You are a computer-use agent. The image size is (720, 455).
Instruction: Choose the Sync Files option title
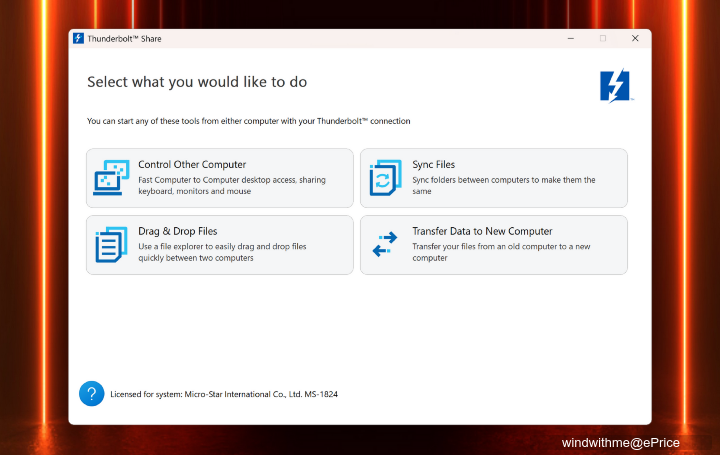(433, 164)
